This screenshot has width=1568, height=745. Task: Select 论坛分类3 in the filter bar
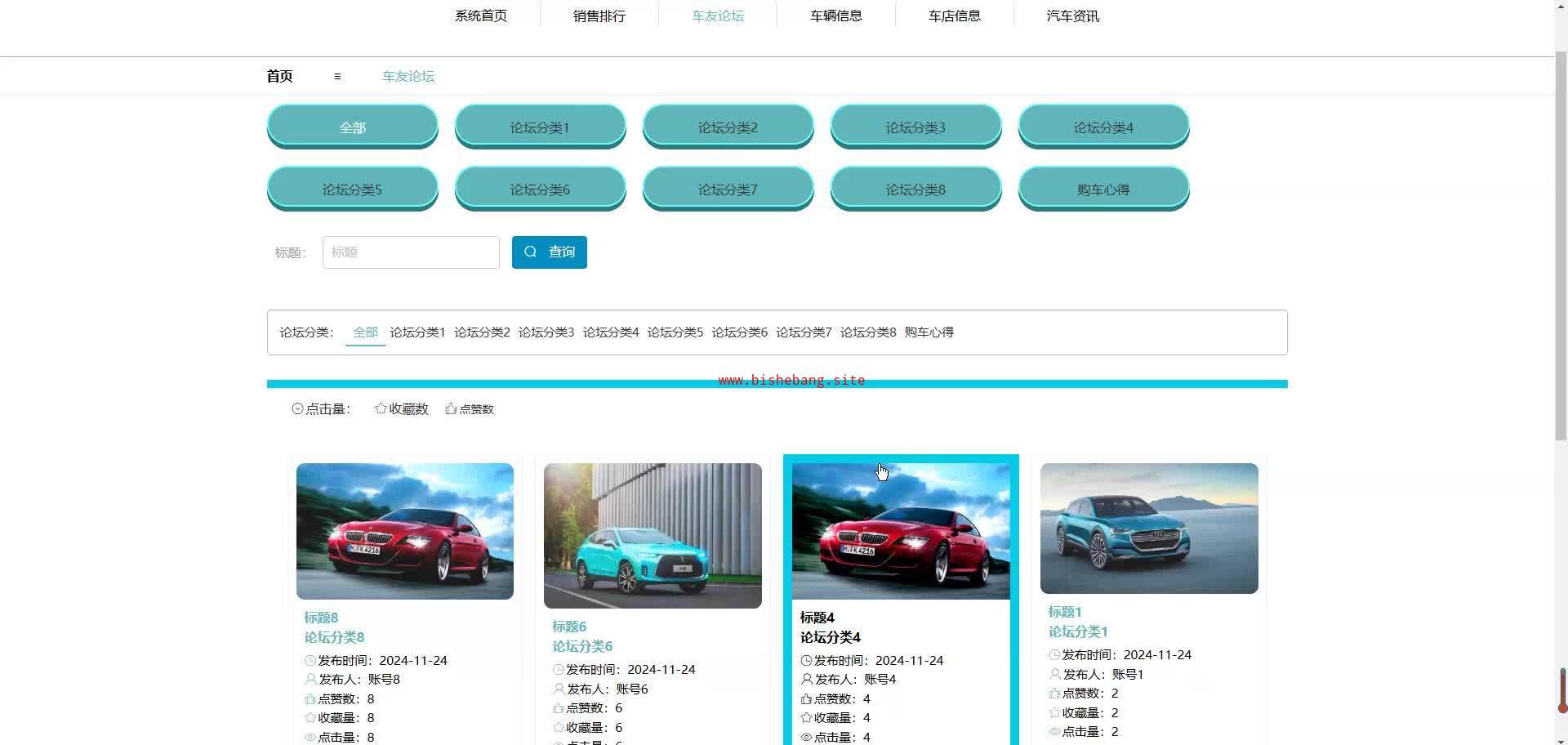[x=546, y=332]
